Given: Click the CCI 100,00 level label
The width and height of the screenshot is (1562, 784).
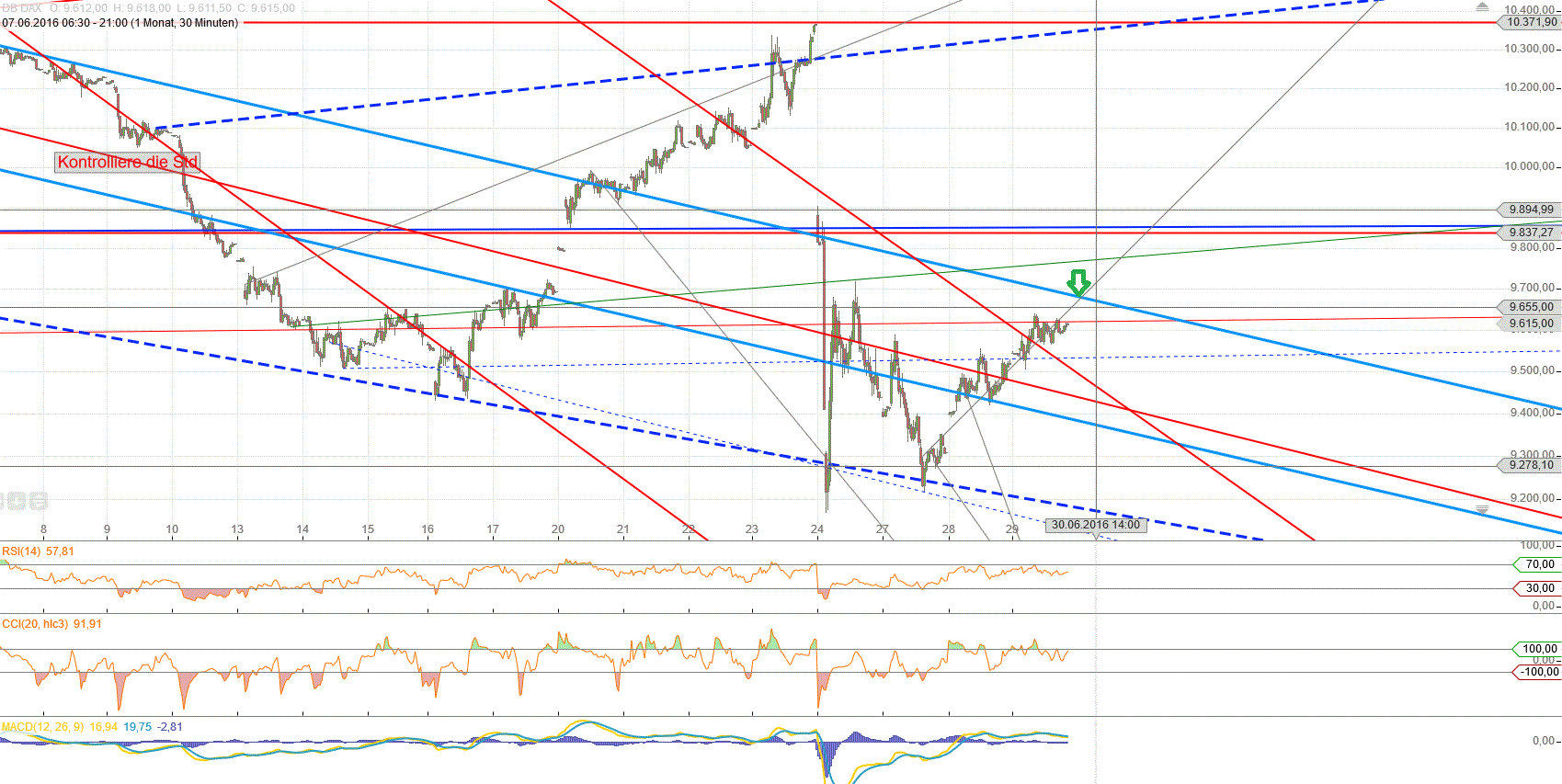Looking at the screenshot, I should click(x=1537, y=649).
